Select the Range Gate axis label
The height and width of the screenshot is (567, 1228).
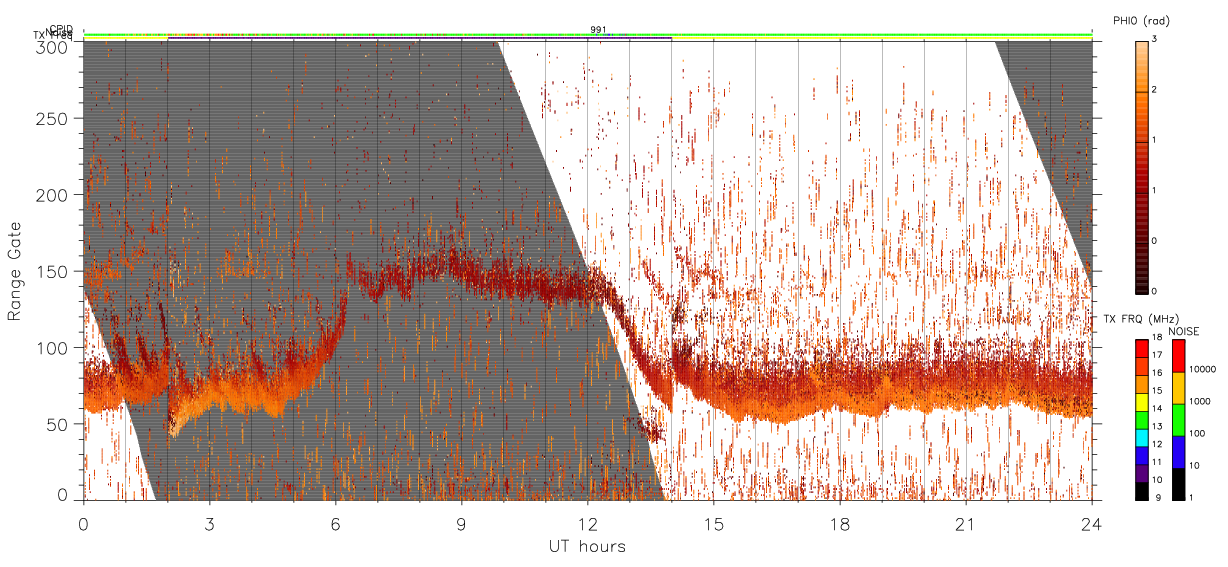[x=15, y=271]
